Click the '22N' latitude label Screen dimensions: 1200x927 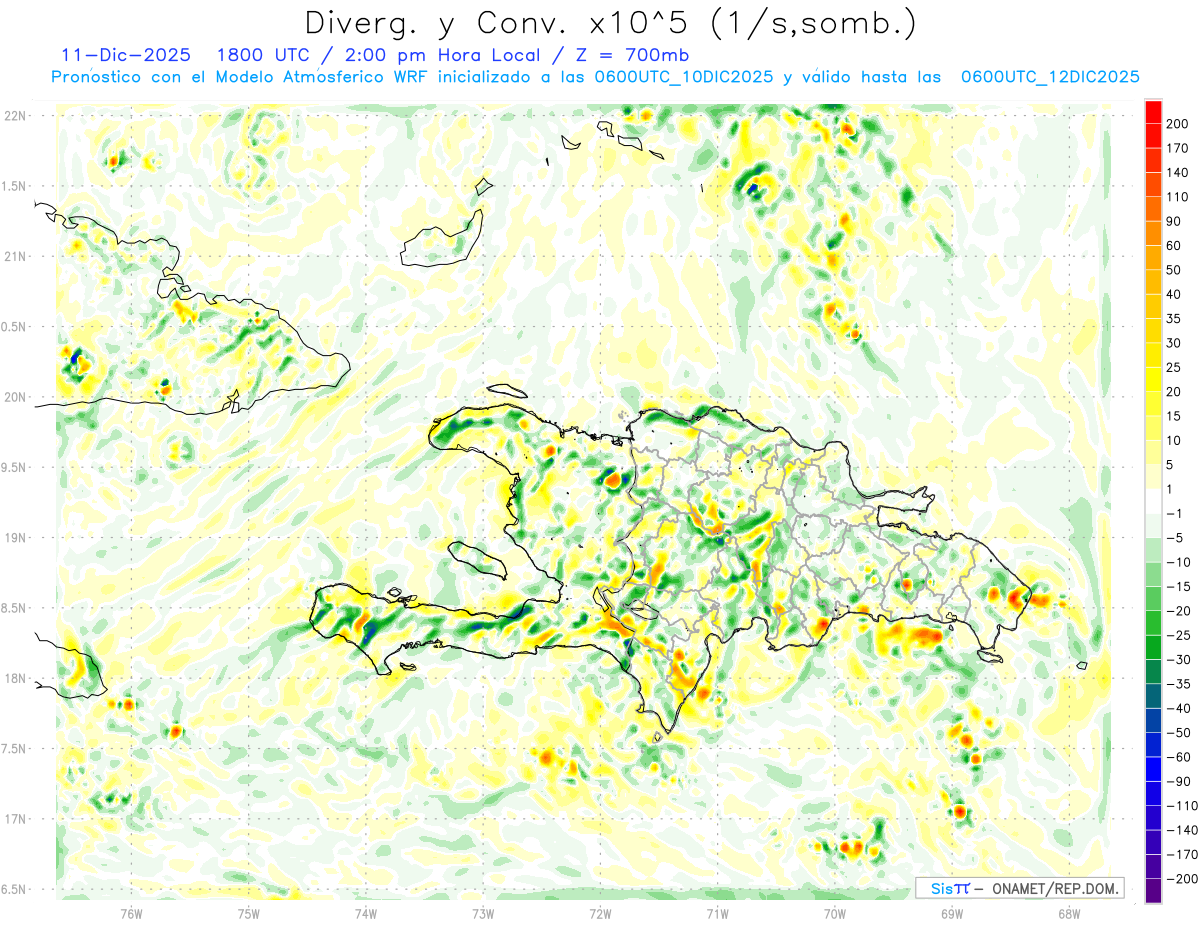[15, 116]
